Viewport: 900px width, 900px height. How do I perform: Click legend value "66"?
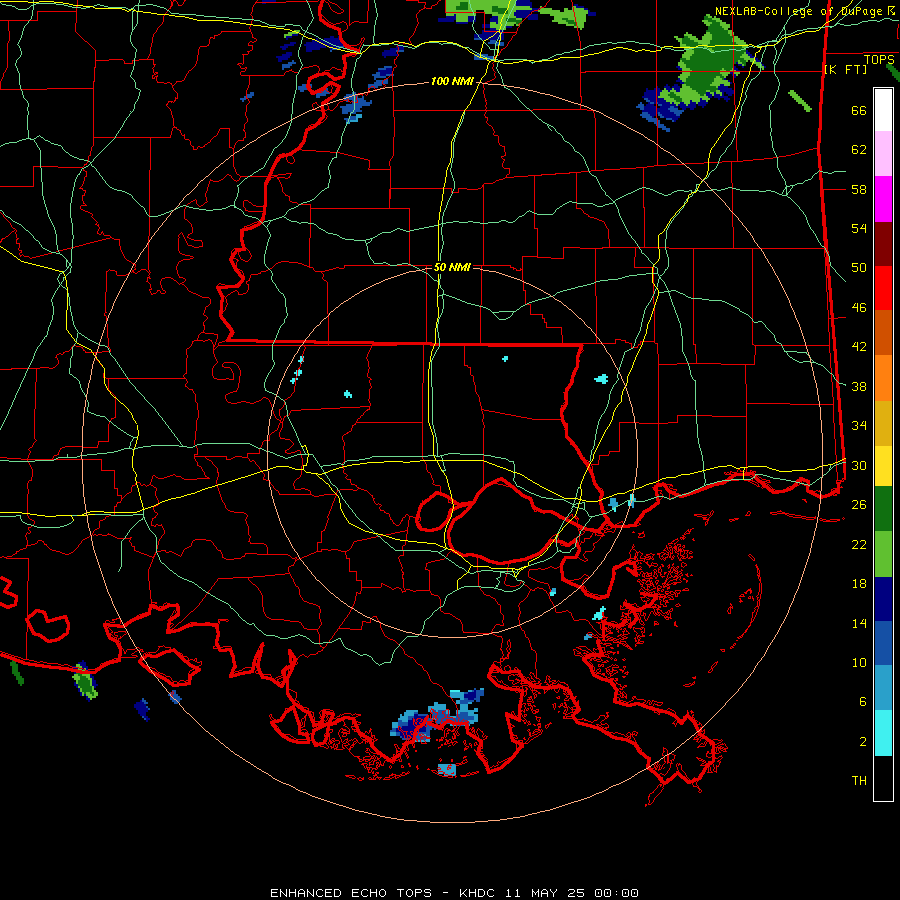(859, 111)
